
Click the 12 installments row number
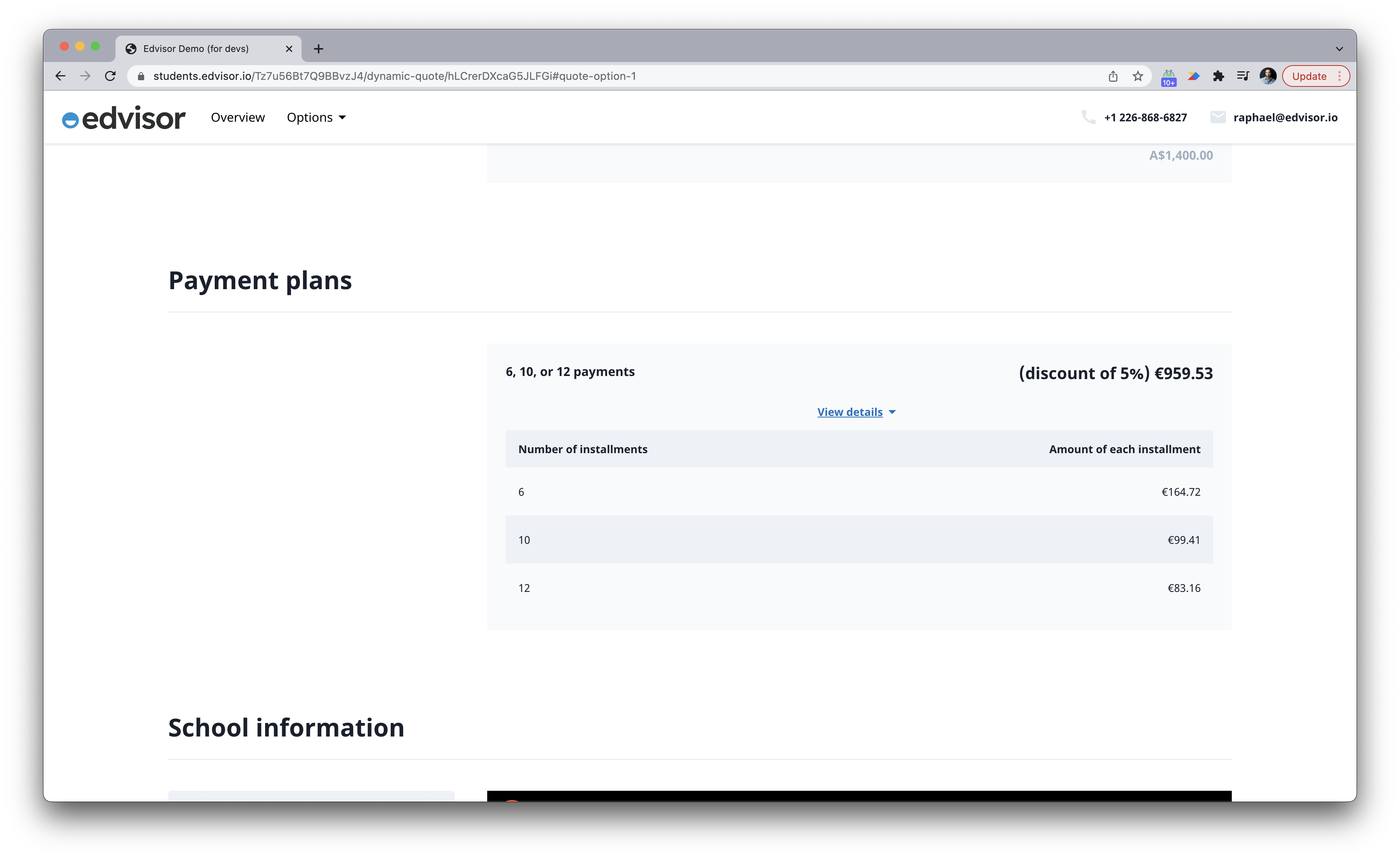click(524, 588)
